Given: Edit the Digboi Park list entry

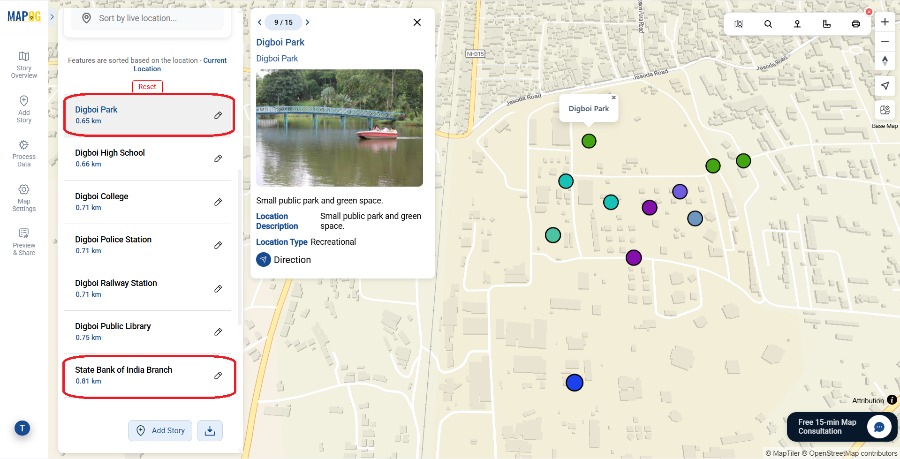Looking at the screenshot, I should point(218,115).
